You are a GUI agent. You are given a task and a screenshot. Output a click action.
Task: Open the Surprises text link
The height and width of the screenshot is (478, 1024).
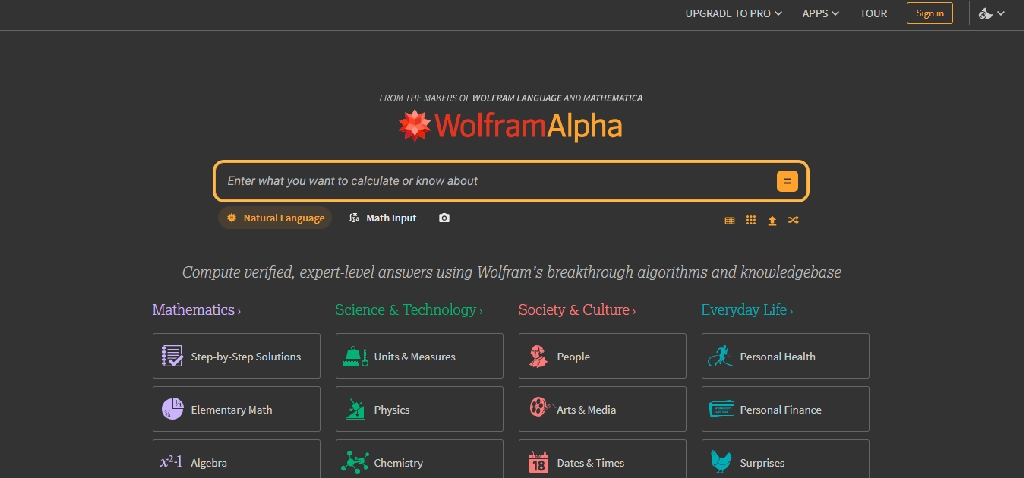pos(761,463)
